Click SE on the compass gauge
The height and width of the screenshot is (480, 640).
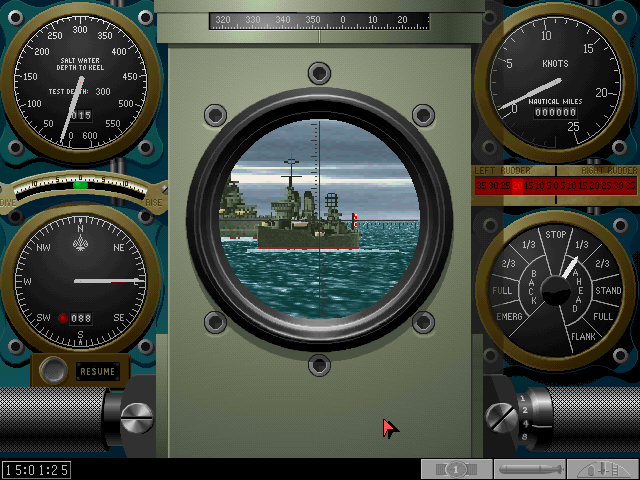pyautogui.click(x=119, y=318)
